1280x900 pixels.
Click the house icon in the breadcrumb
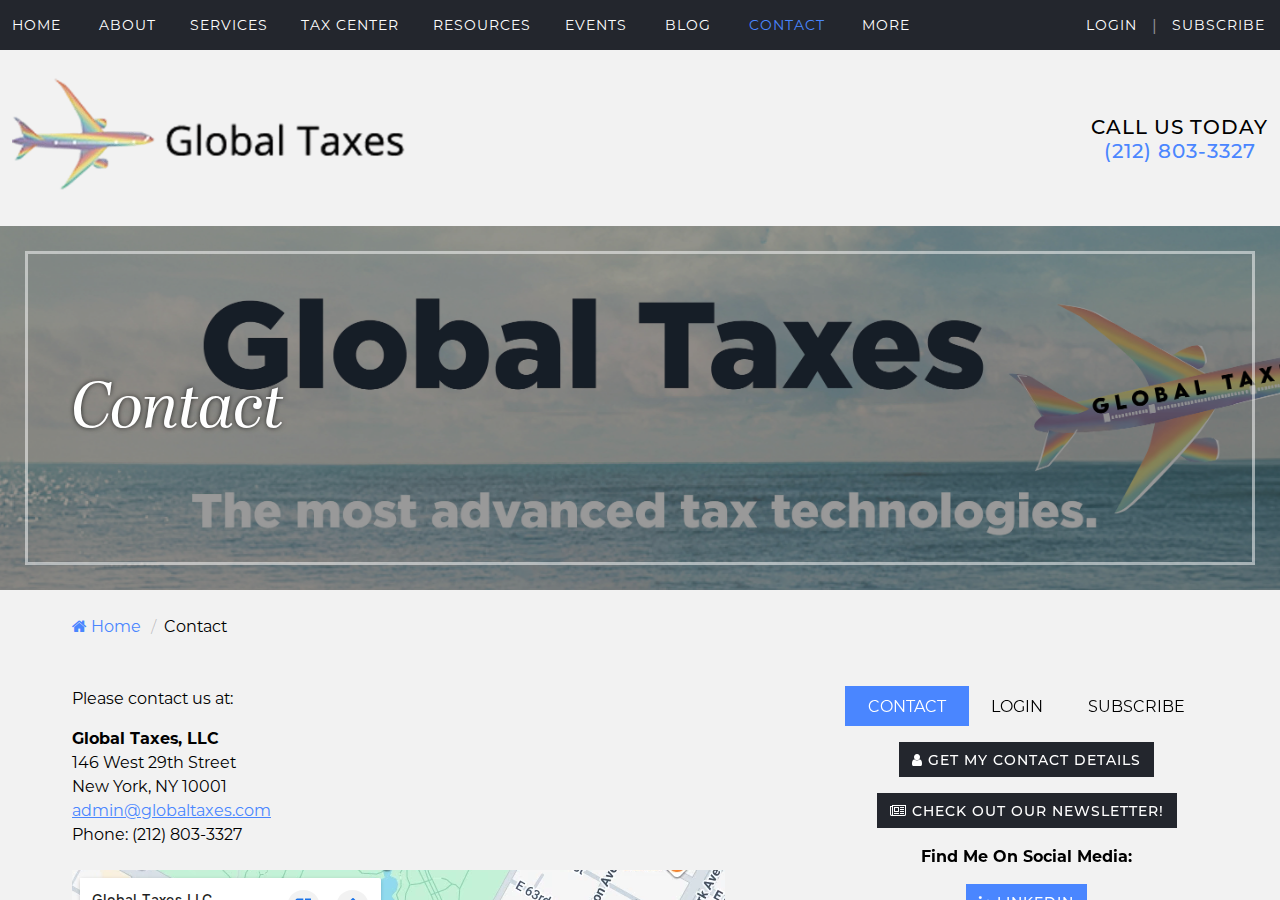pos(79,626)
